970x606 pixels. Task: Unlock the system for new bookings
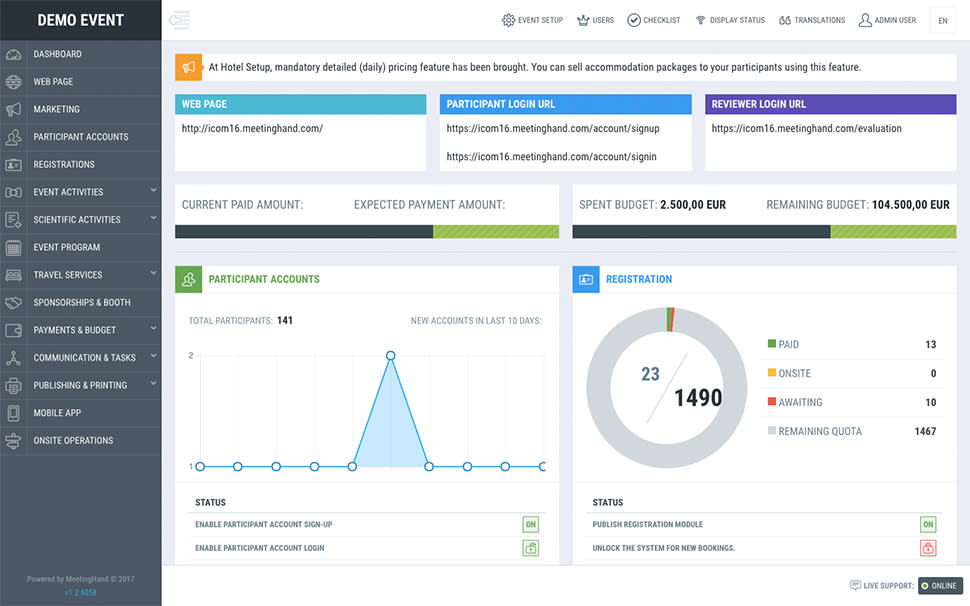pos(927,547)
